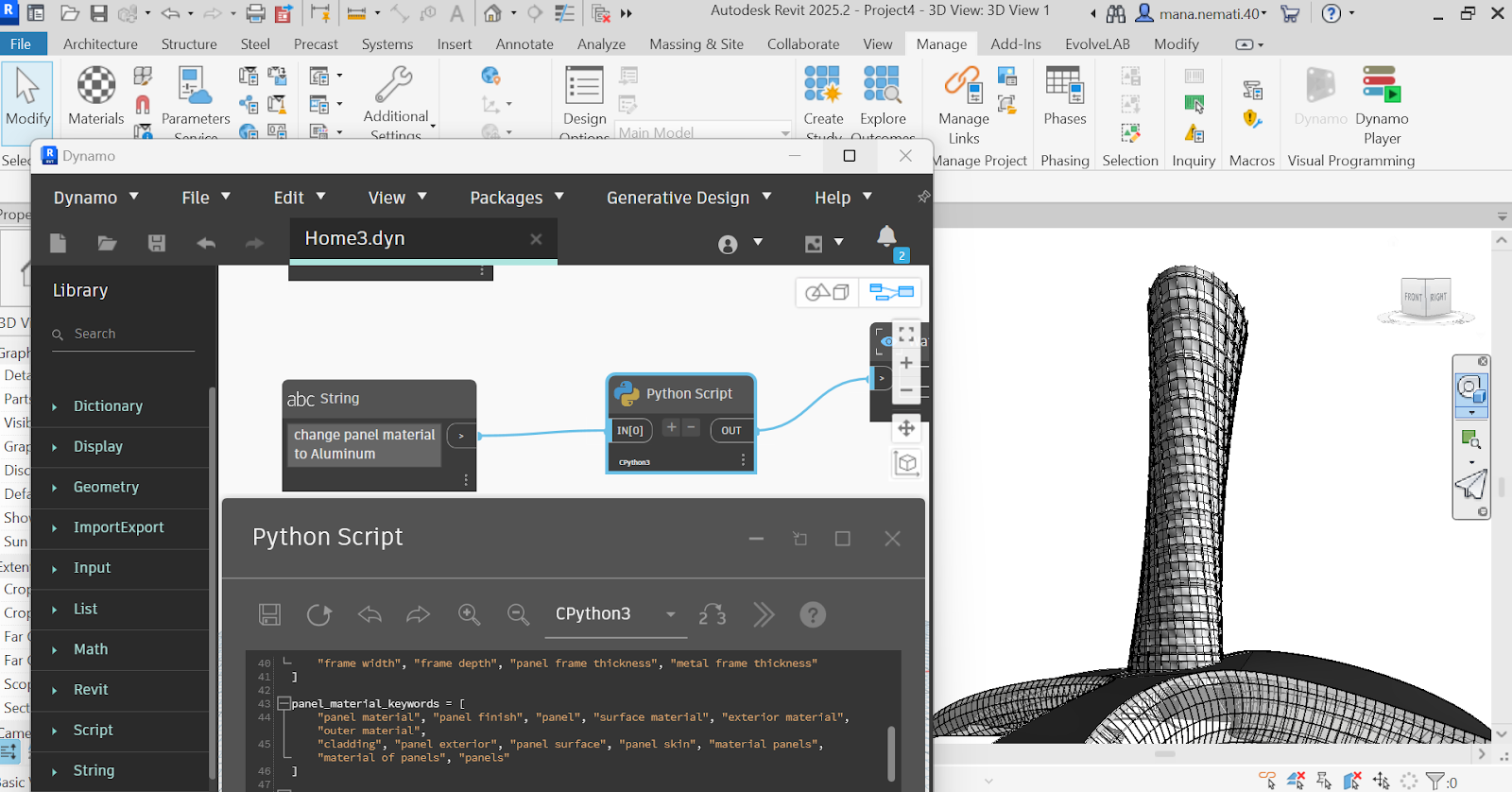Switch to geometry background preview mode
This screenshot has width=1512, height=792.
[x=827, y=292]
